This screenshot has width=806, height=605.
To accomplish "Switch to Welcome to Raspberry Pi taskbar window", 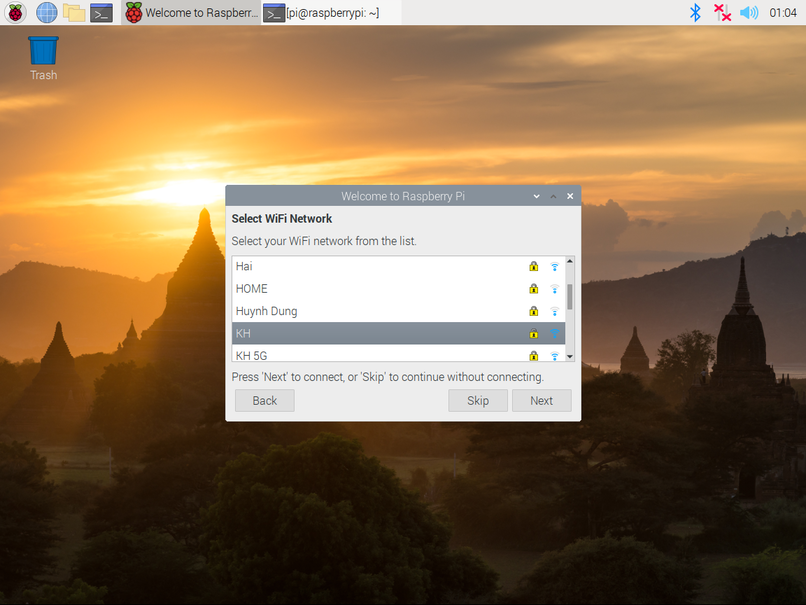I will tap(192, 12).
